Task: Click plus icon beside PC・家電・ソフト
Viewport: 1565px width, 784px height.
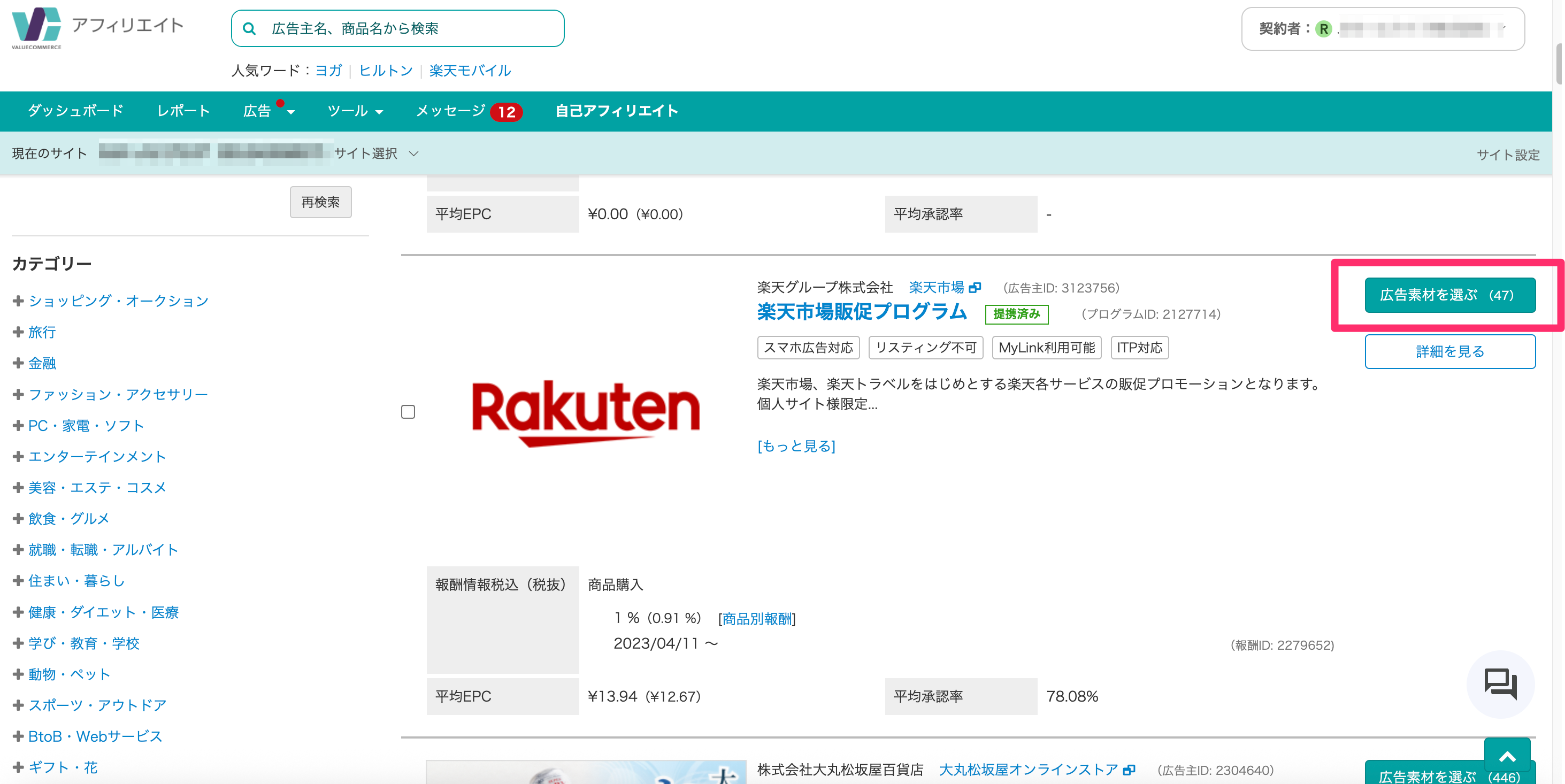Action: click(18, 425)
